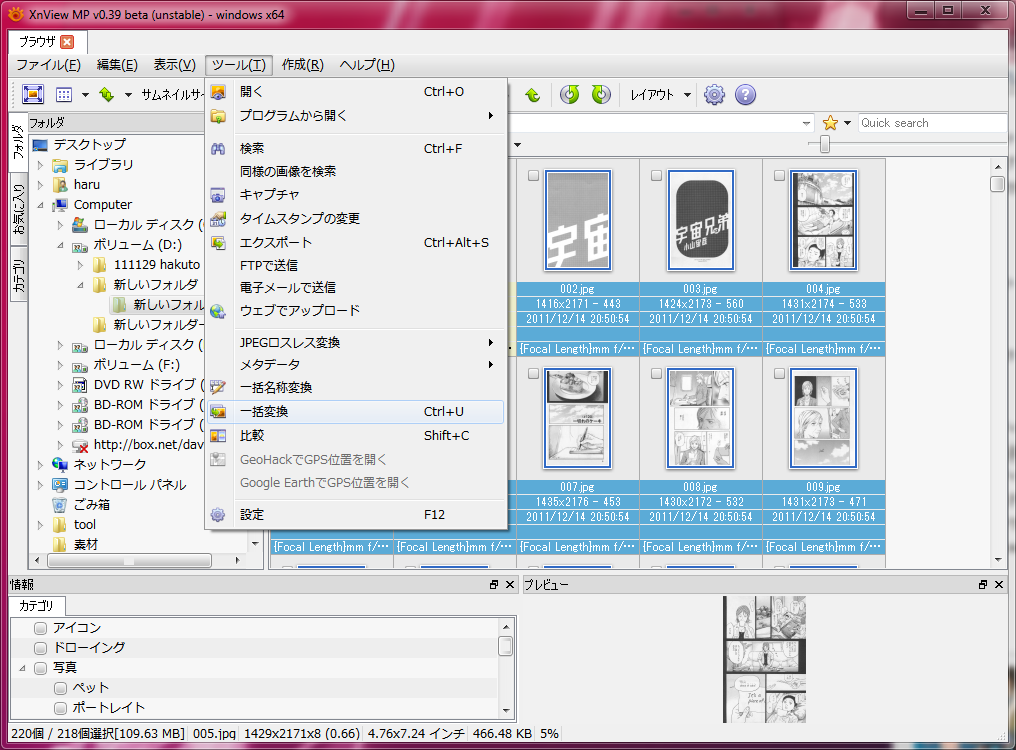Screen dimensions: 1016x750
Task: Open the 編集(E) menu
Action: 117,65
